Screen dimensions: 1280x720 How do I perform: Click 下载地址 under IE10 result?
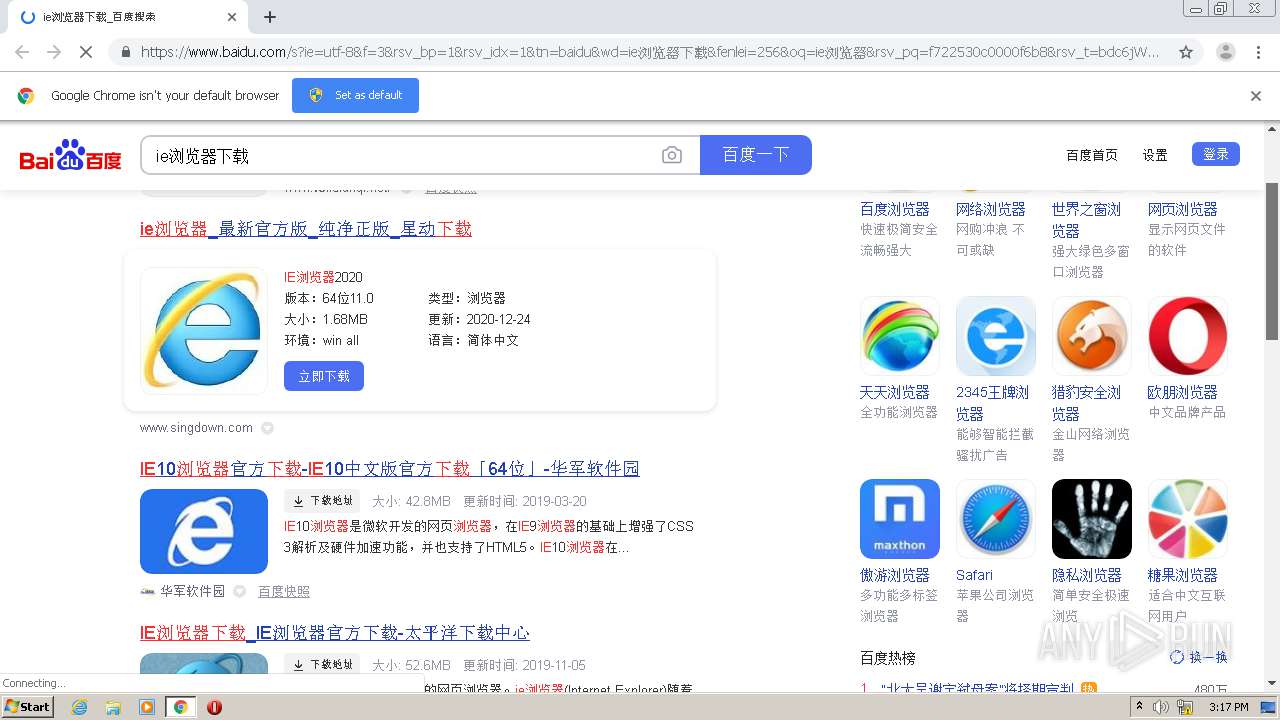(322, 501)
